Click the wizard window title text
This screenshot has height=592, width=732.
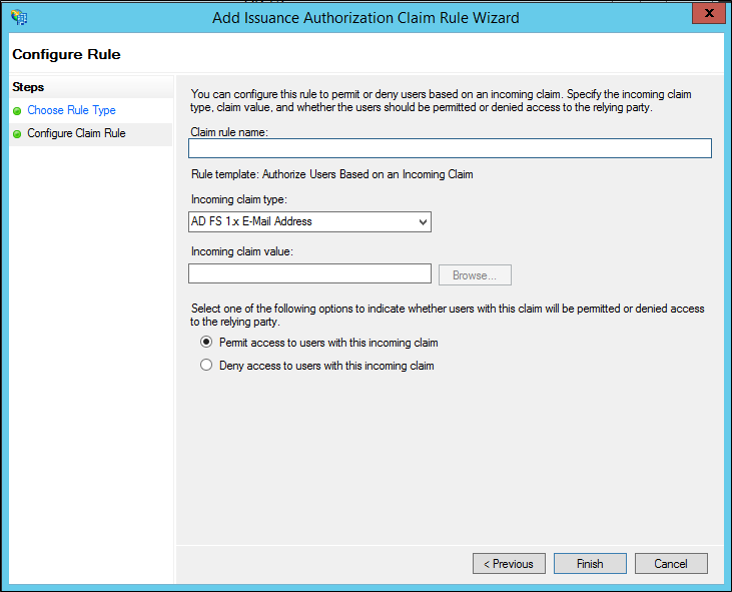[366, 18]
